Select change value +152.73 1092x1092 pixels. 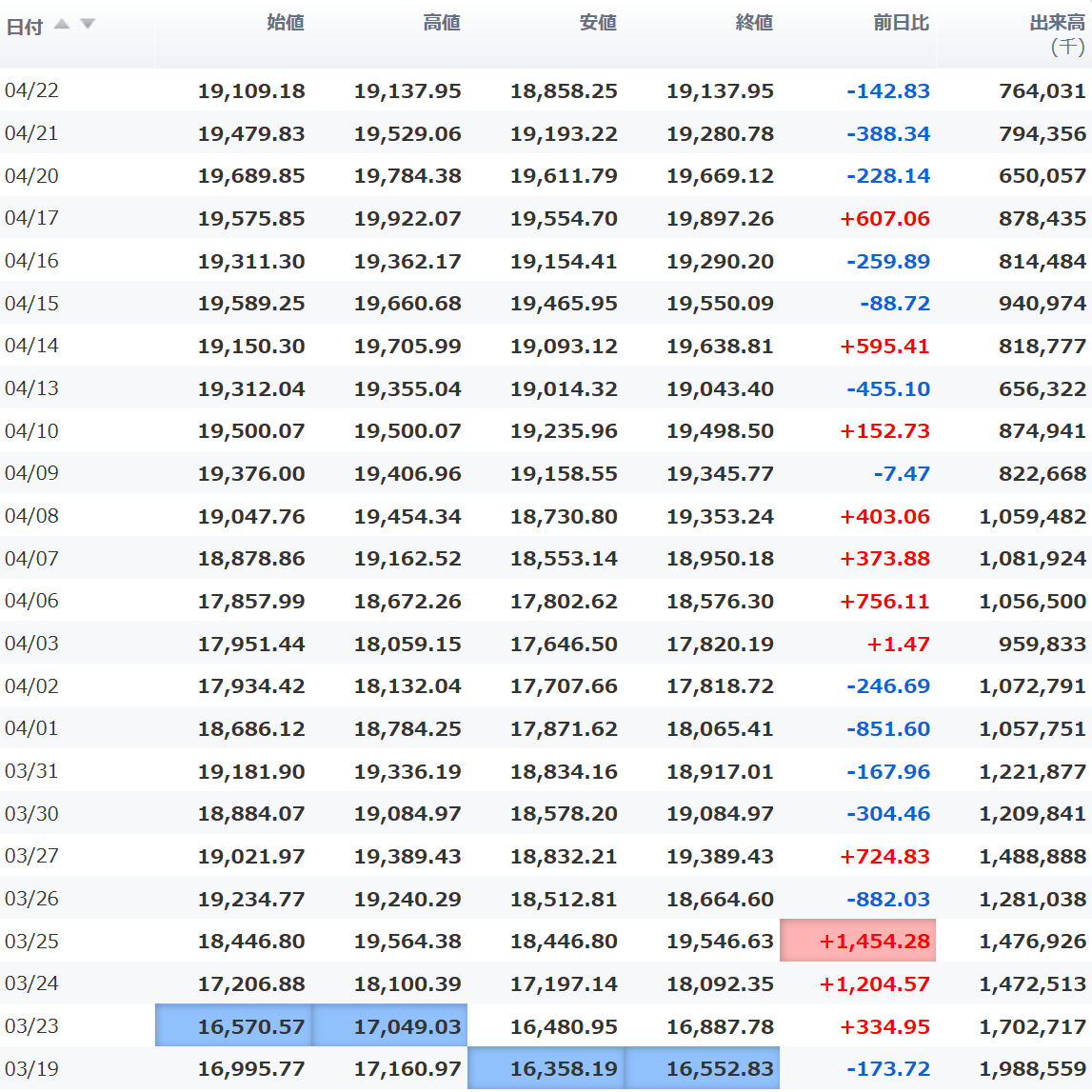pos(885,431)
